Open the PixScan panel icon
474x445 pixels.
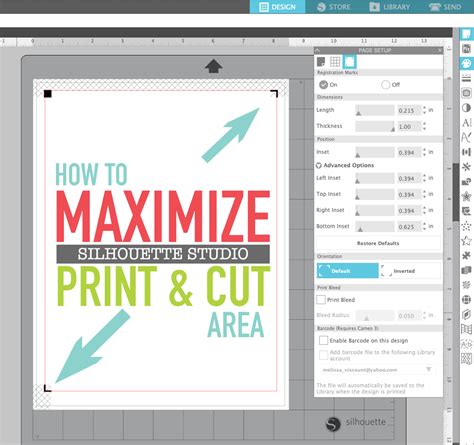(467, 49)
